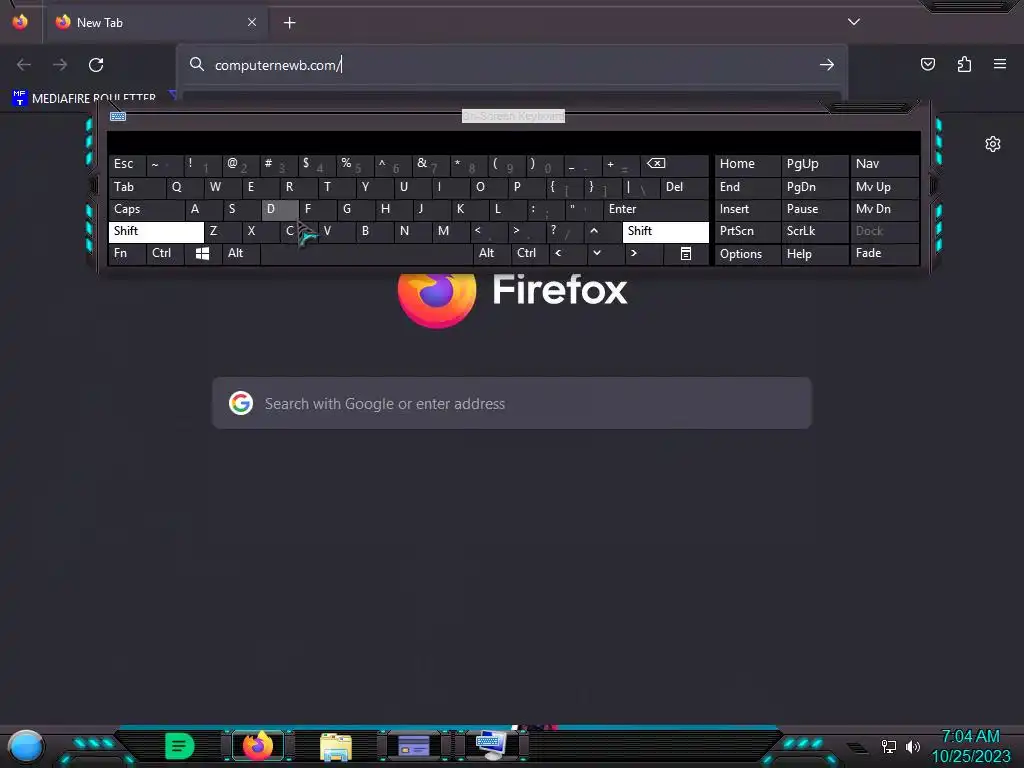Toggle the Fn key
Screen dimensions: 1024x768
click(127, 253)
